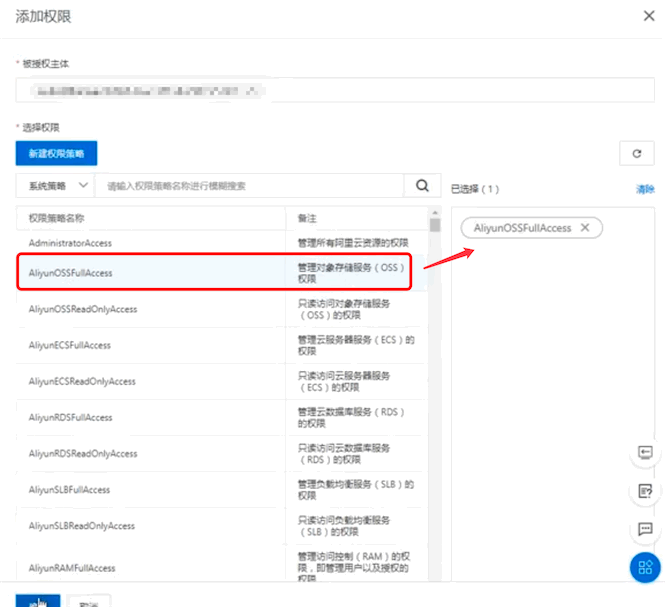Click the 已选择 (1) label
This screenshot has height=607, width=665.
click(x=475, y=189)
